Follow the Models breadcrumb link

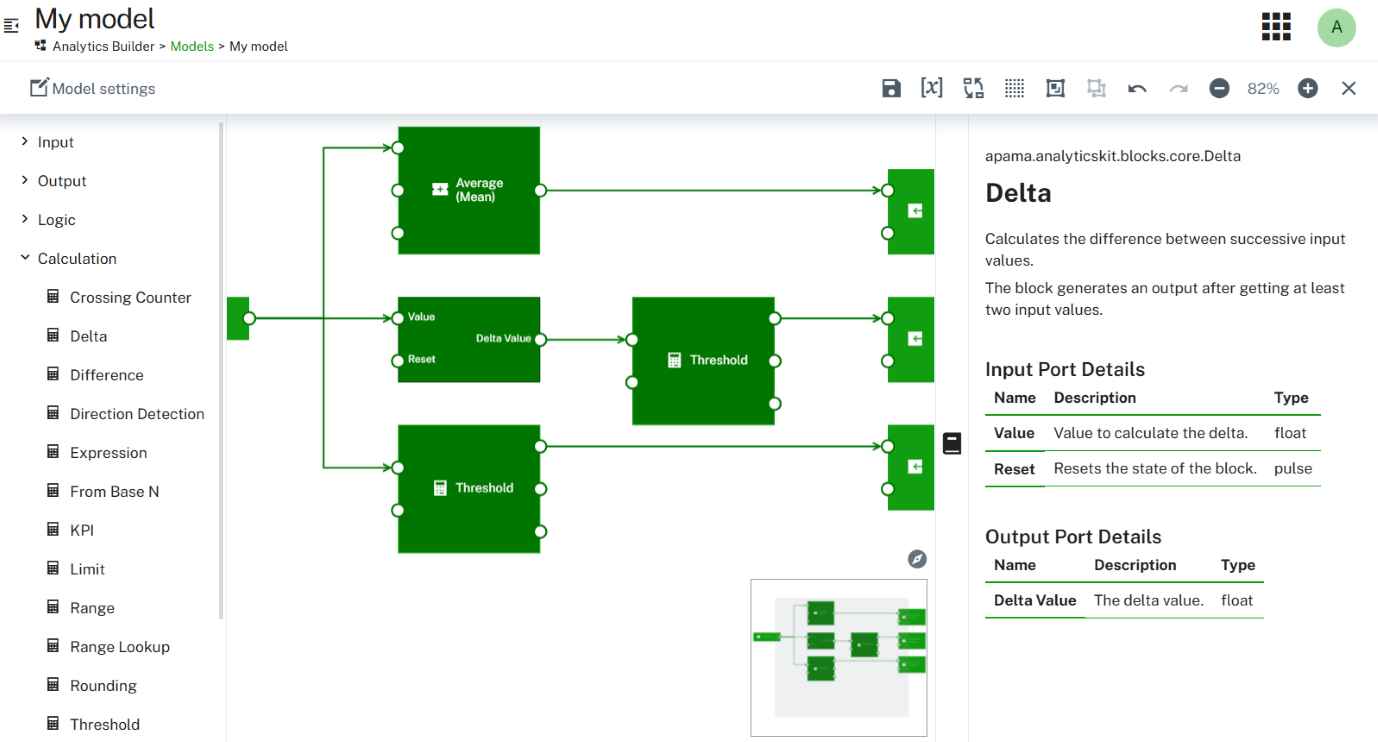pos(192,46)
